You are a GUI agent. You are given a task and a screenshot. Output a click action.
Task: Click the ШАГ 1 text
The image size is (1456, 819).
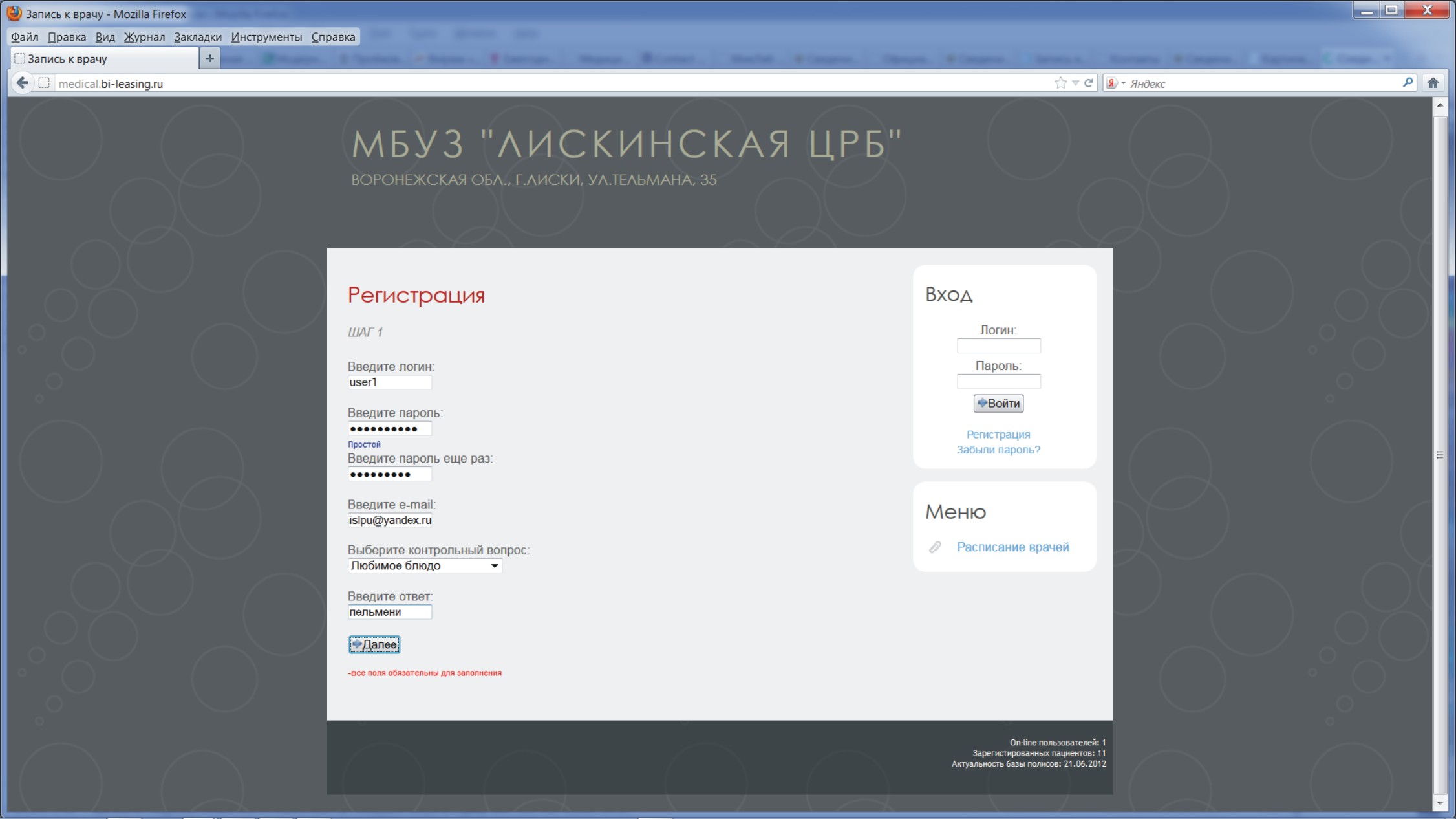[x=365, y=333]
